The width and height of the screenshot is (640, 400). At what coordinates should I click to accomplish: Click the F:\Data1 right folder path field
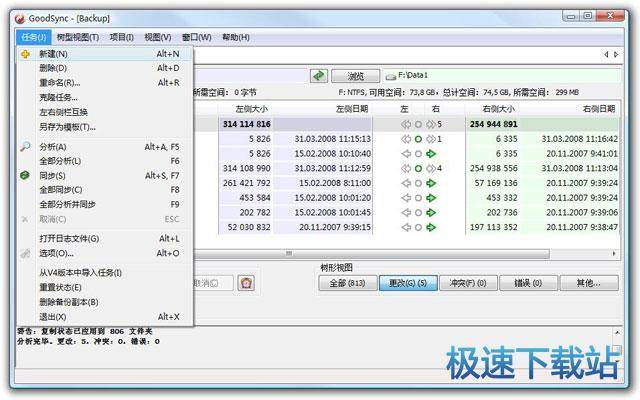pos(502,76)
